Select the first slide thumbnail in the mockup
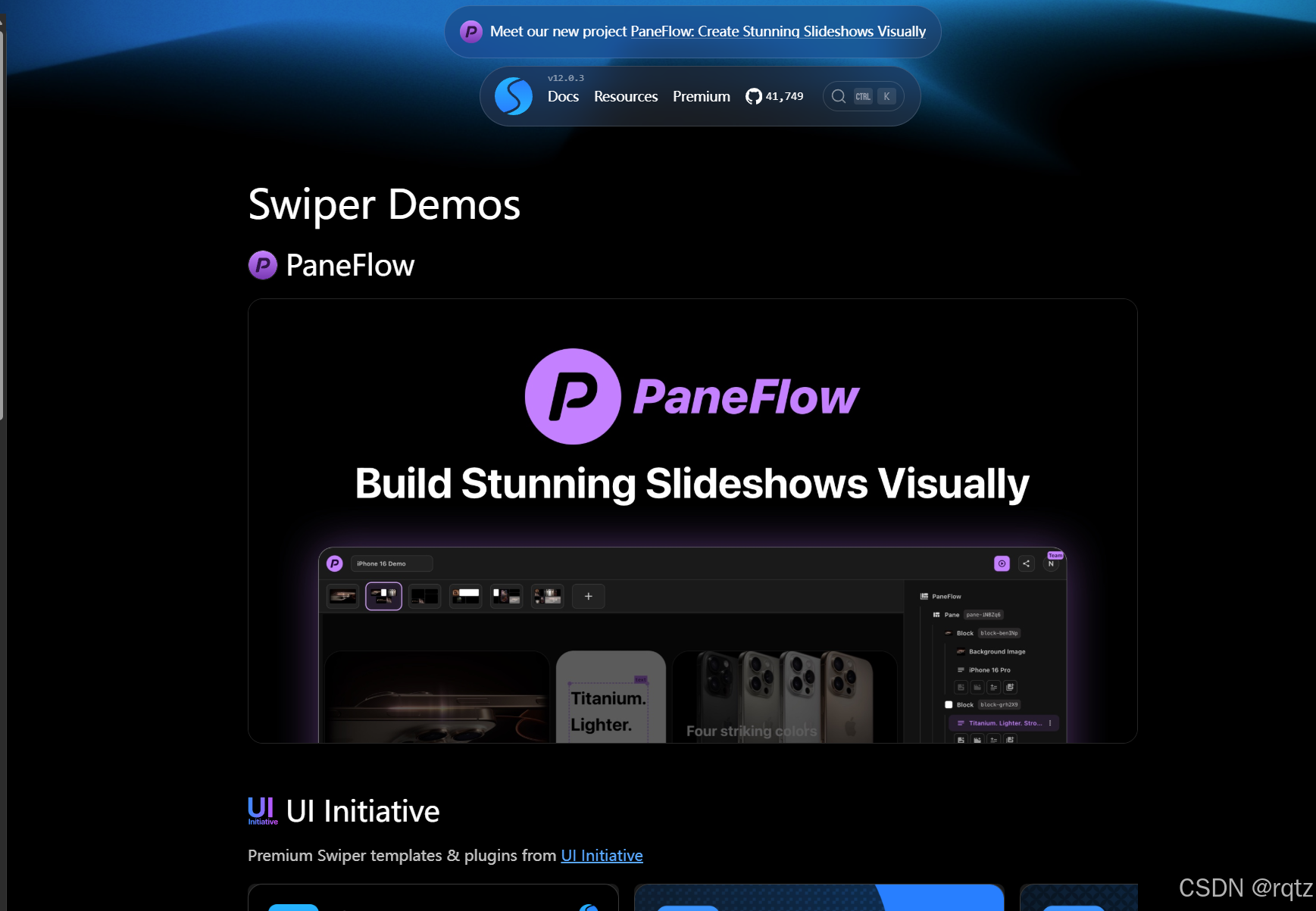Image resolution: width=1316 pixels, height=911 pixels. click(342, 596)
